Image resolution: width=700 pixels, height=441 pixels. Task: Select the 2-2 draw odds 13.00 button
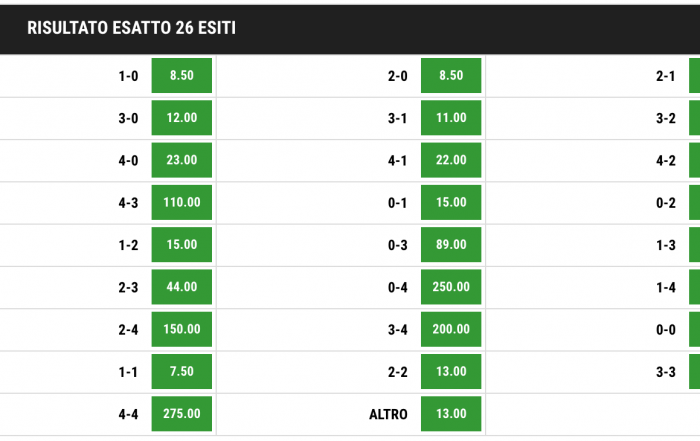click(x=451, y=371)
